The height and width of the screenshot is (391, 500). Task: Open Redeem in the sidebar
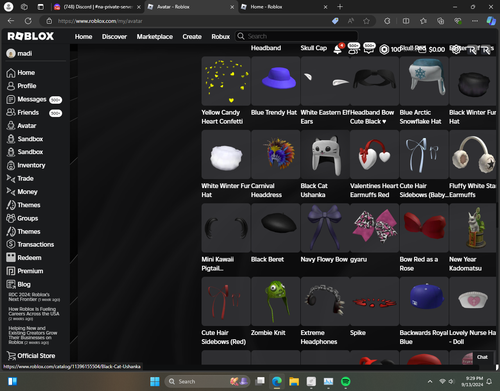(x=24, y=258)
